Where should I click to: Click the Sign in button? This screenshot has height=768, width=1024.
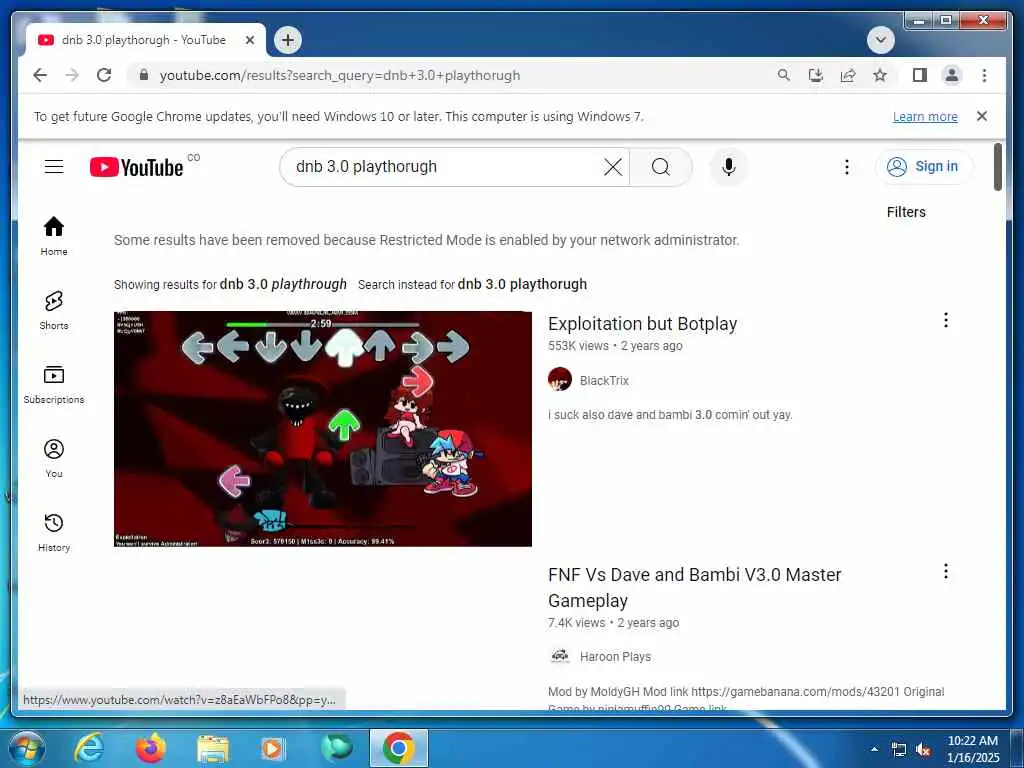(923, 167)
